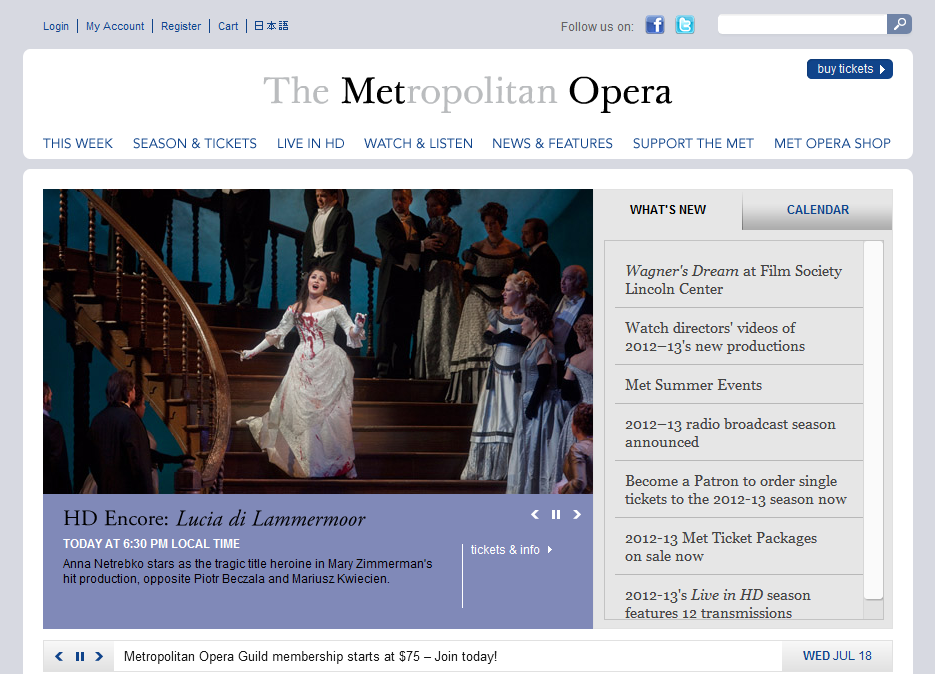The image size is (935, 674).
Task: Open the Login link
Action: coord(56,26)
